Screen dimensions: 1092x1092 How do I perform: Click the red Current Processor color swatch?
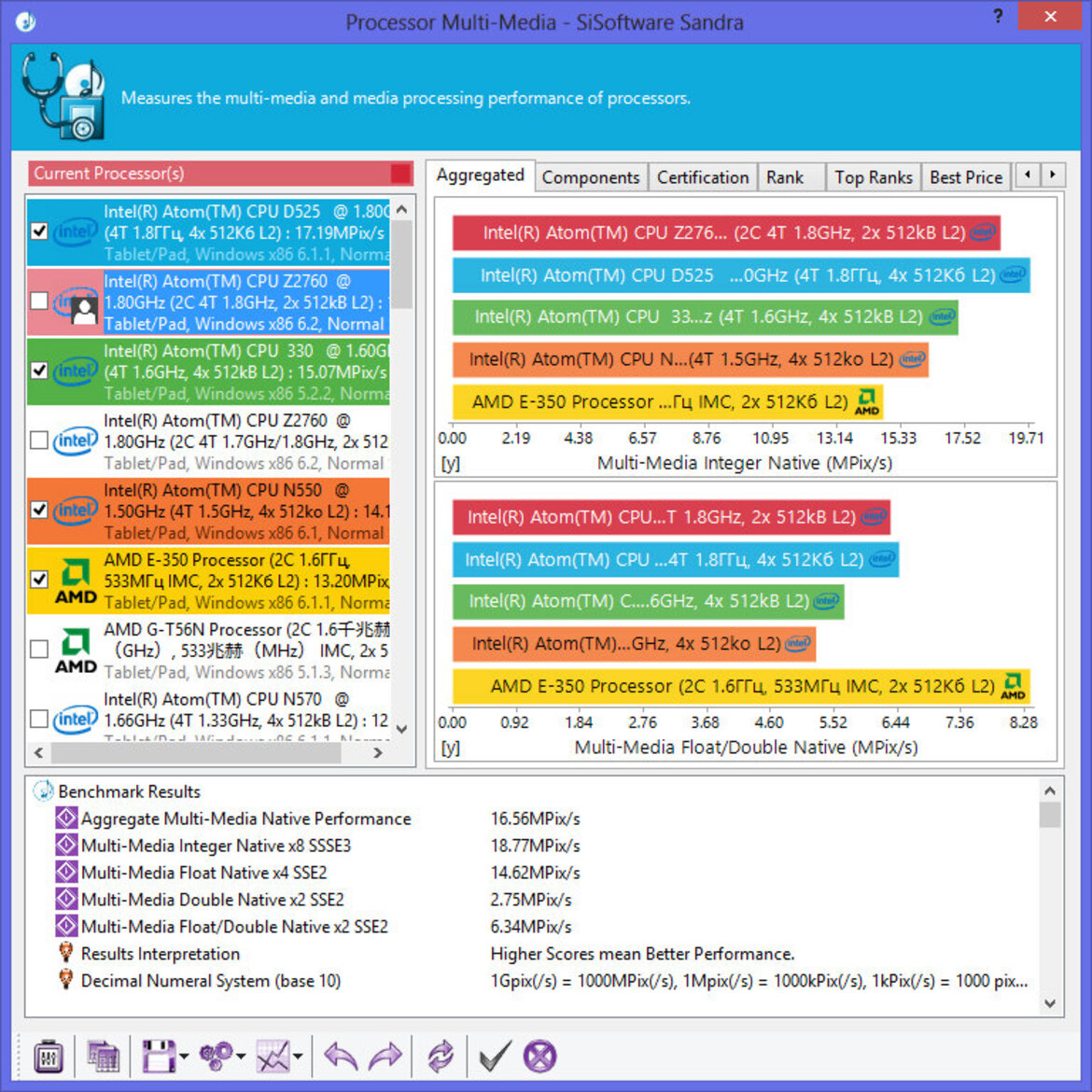[400, 174]
